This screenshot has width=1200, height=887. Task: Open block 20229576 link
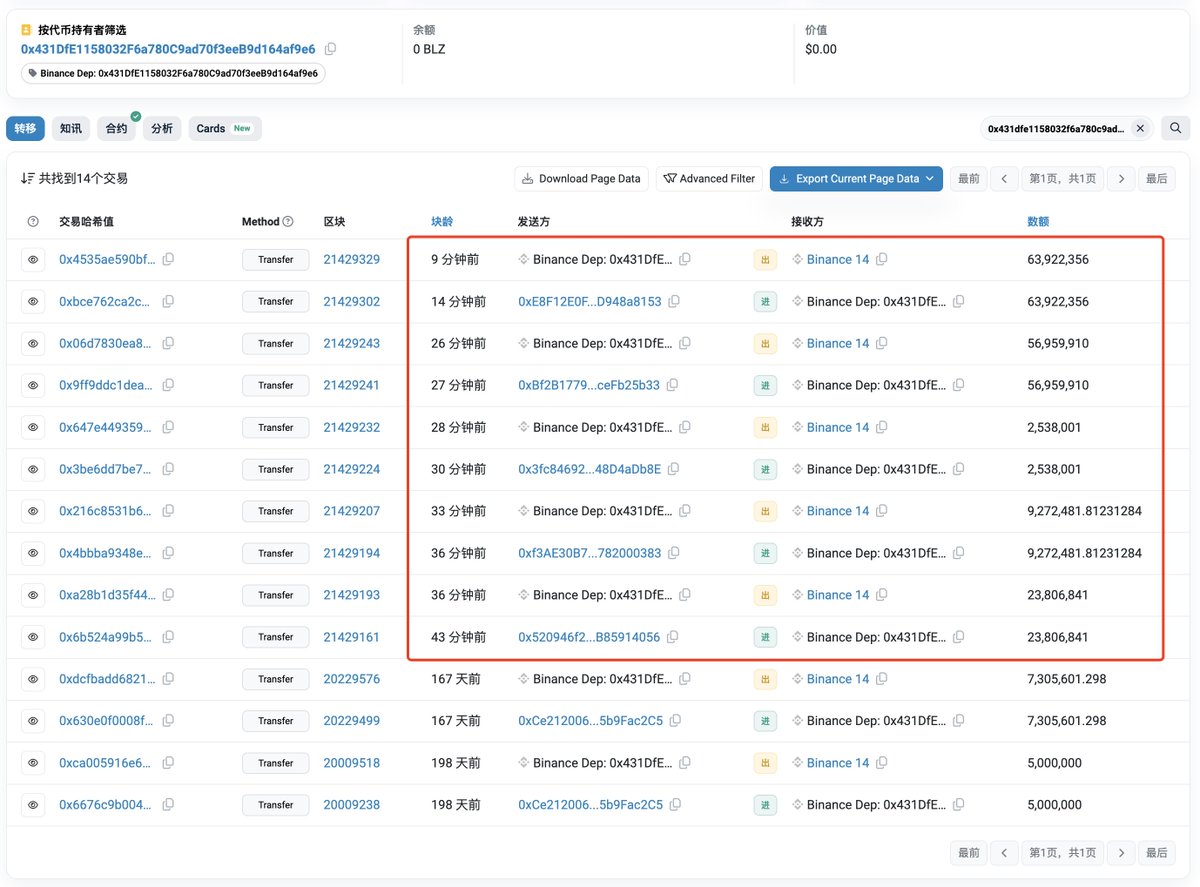tap(352, 679)
